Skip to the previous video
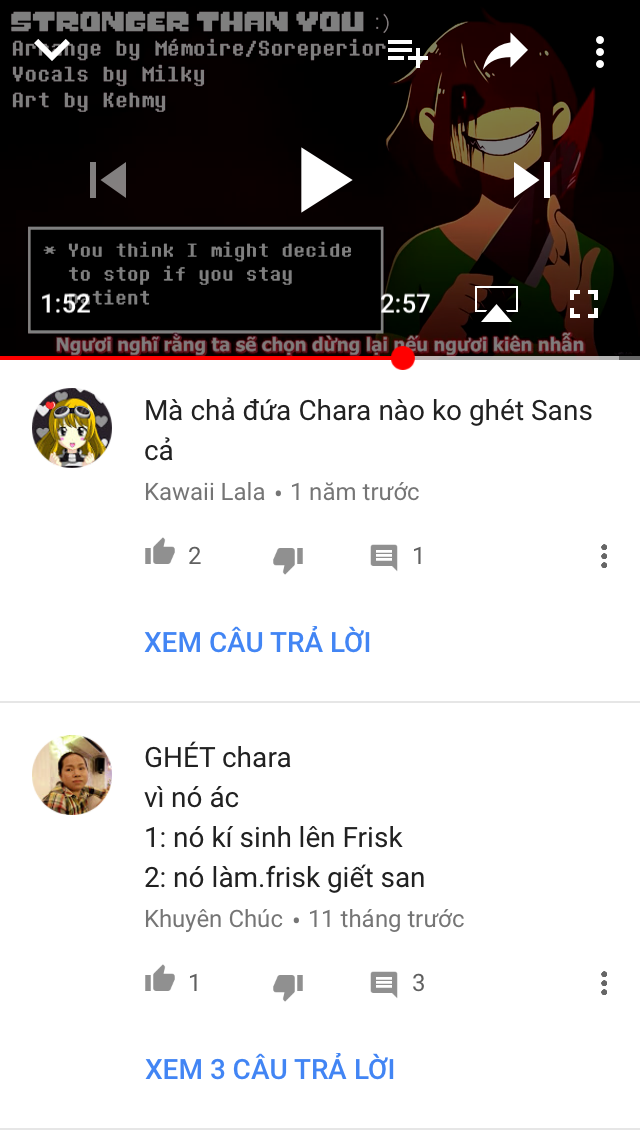The width and height of the screenshot is (640, 1136). pos(108,180)
